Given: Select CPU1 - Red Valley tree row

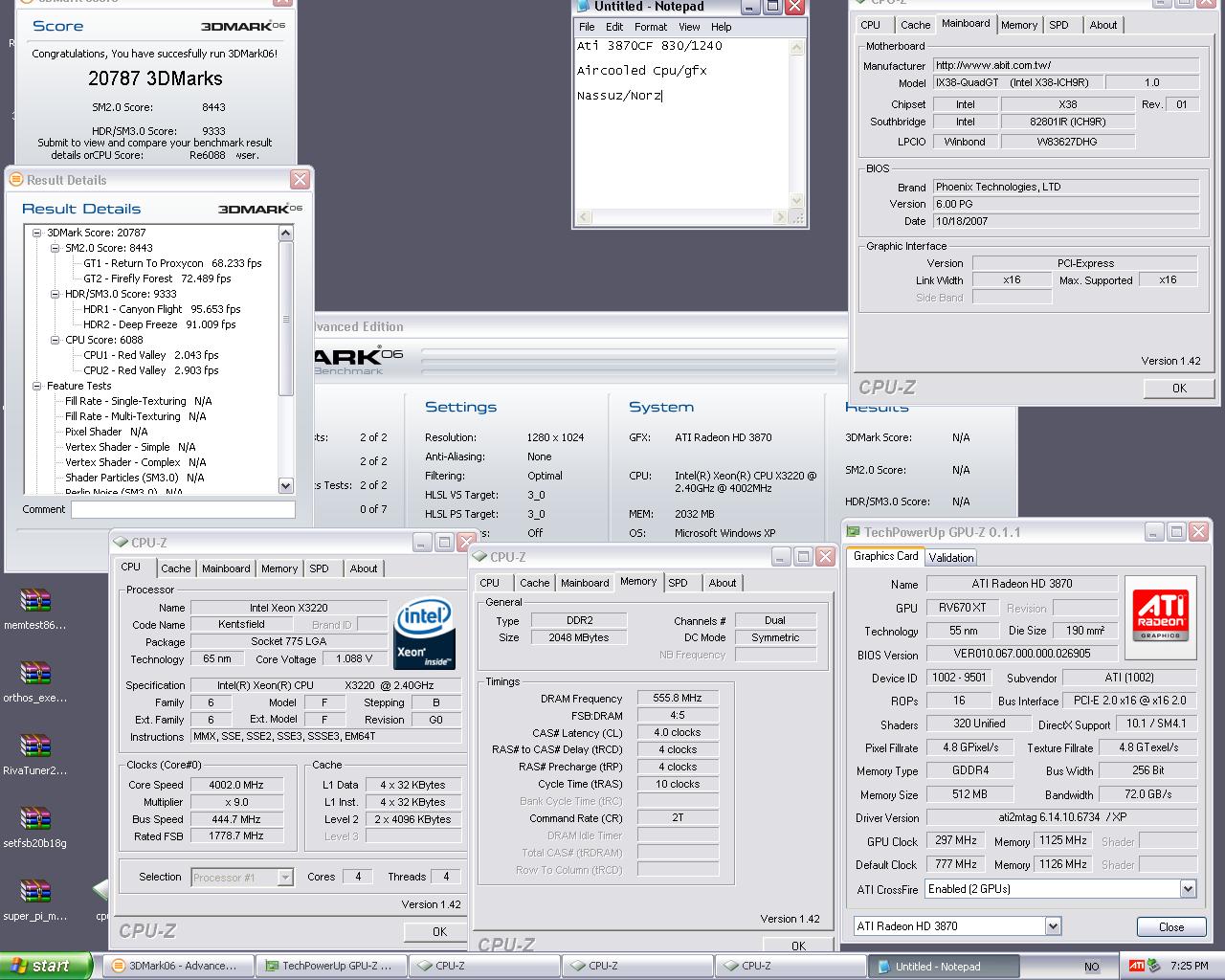Looking at the screenshot, I should click(151, 355).
